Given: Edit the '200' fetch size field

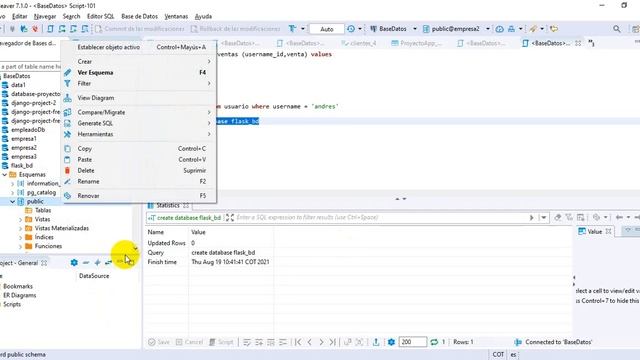Looking at the screenshot, I should point(412,342).
